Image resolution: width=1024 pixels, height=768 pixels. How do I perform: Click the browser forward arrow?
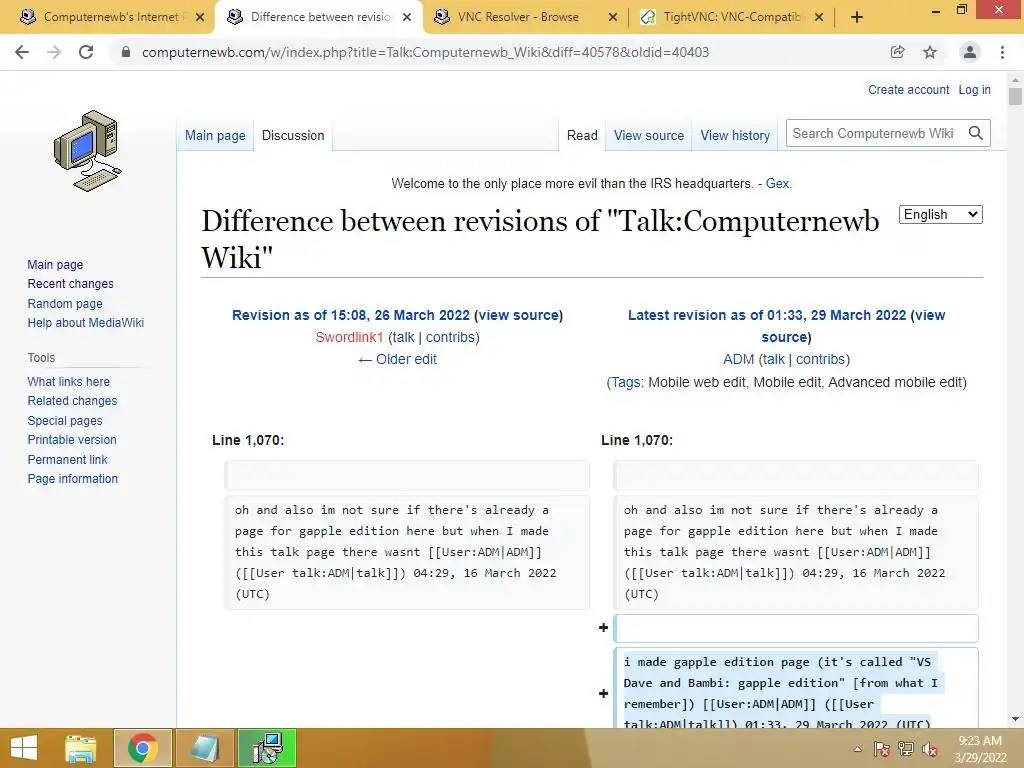click(x=54, y=52)
